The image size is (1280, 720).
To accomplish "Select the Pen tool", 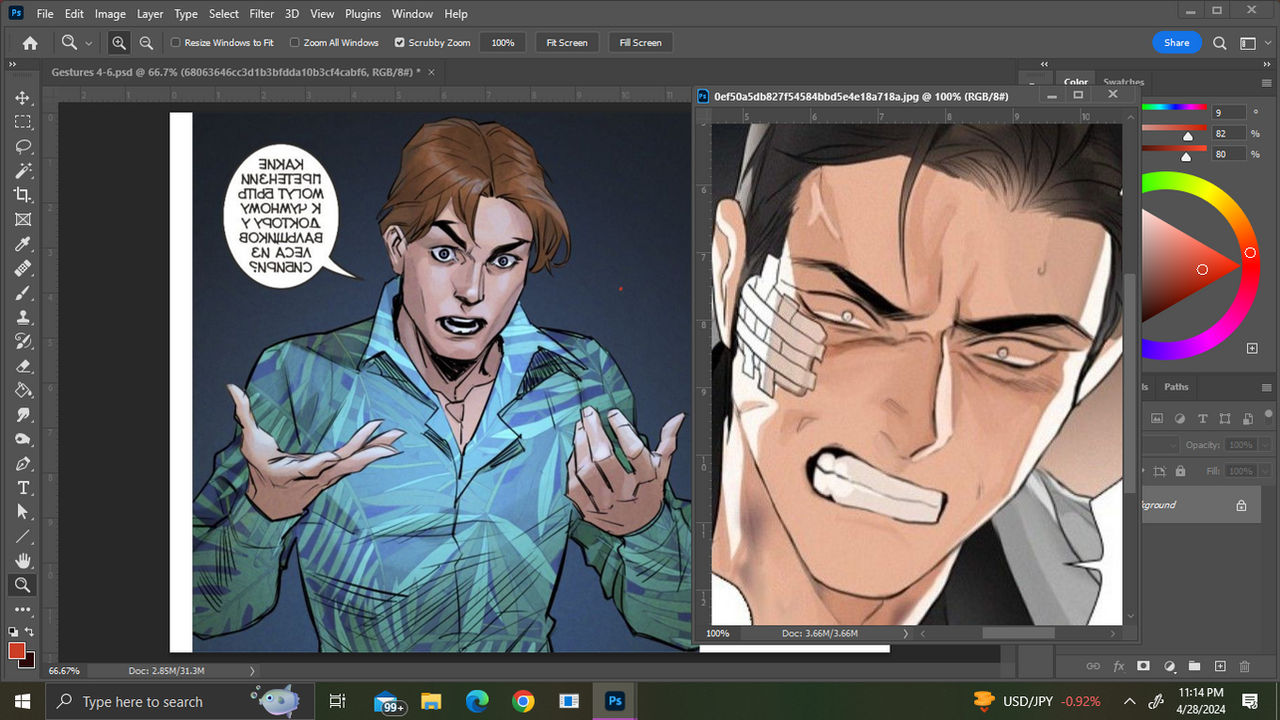I will click(23, 463).
